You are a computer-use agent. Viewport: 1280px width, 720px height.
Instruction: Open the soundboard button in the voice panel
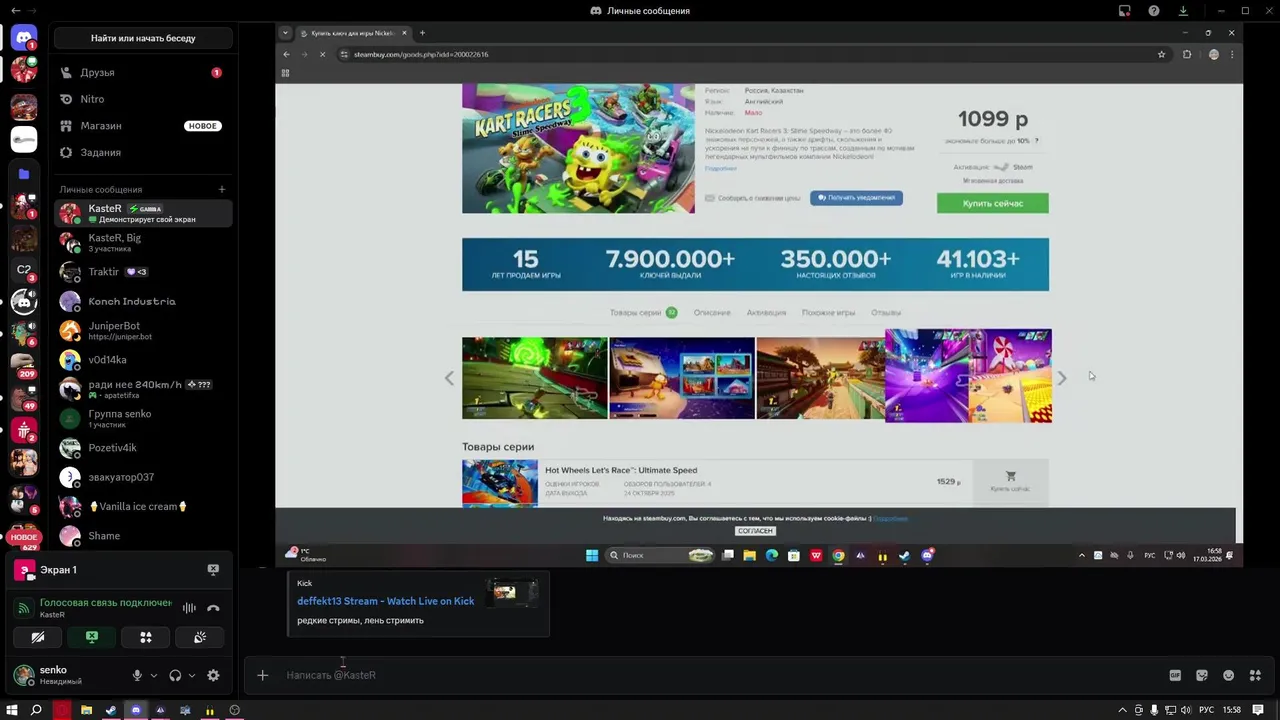[x=200, y=637]
